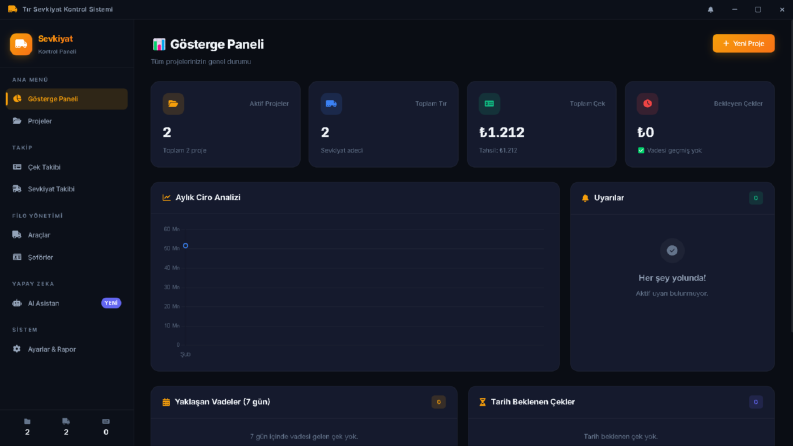Click the Toplam 2 proje subtitle

pyautogui.click(x=185, y=150)
